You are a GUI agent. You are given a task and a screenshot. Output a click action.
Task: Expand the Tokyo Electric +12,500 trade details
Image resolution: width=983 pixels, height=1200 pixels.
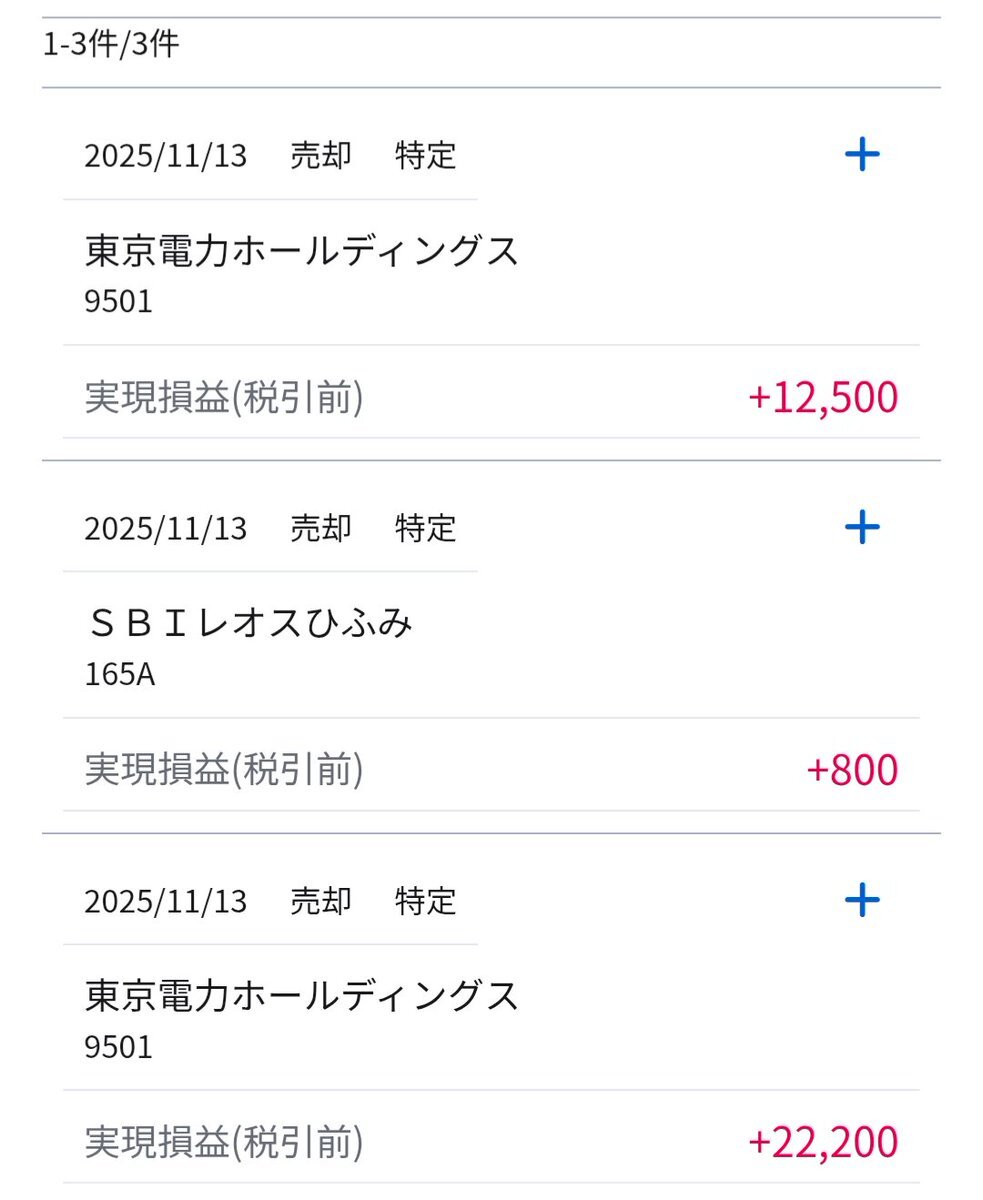[x=861, y=154]
